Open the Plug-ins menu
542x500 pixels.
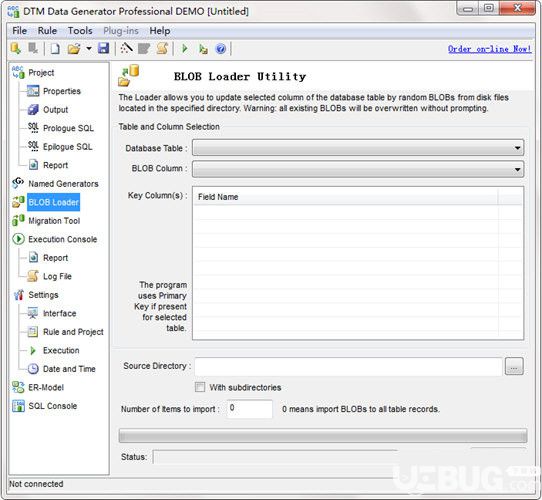(121, 31)
